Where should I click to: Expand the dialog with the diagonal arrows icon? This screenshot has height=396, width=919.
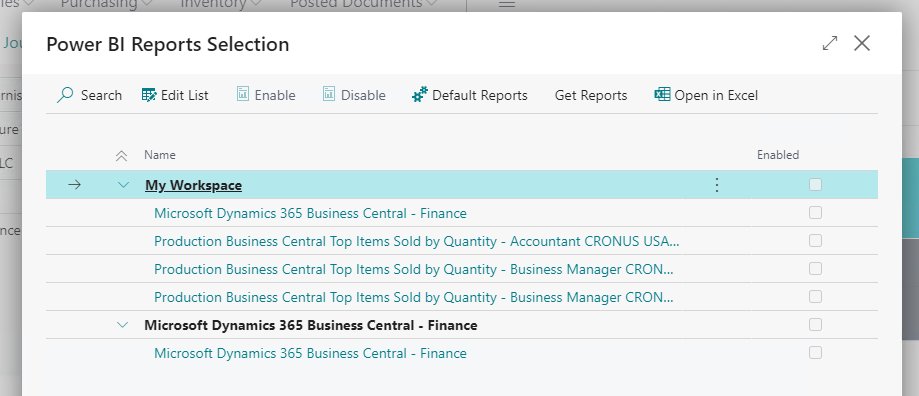830,43
